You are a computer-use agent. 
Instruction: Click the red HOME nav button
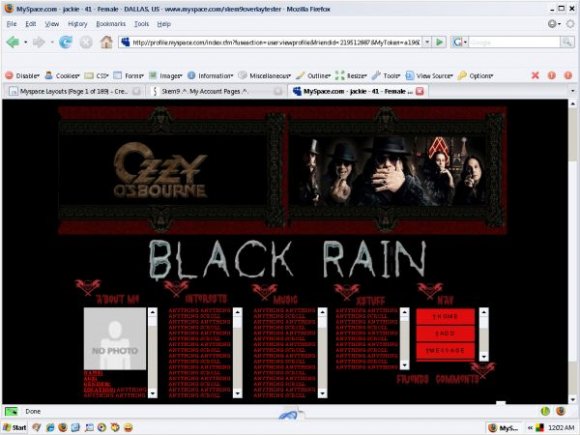point(445,317)
